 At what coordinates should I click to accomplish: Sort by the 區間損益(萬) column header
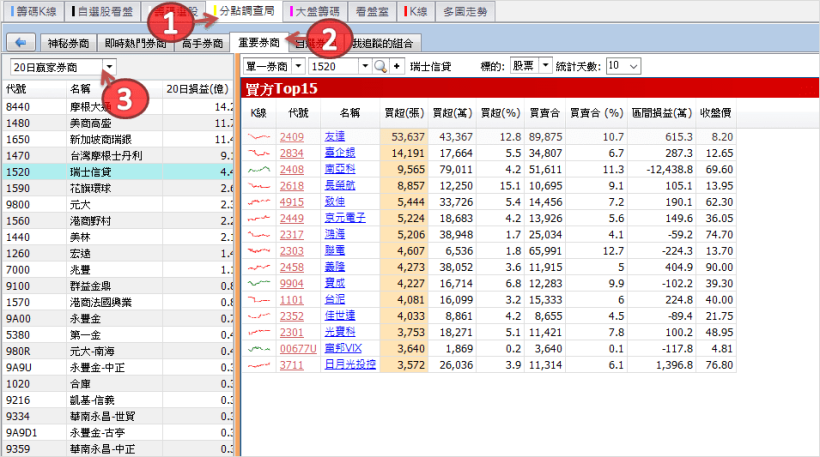[662, 113]
